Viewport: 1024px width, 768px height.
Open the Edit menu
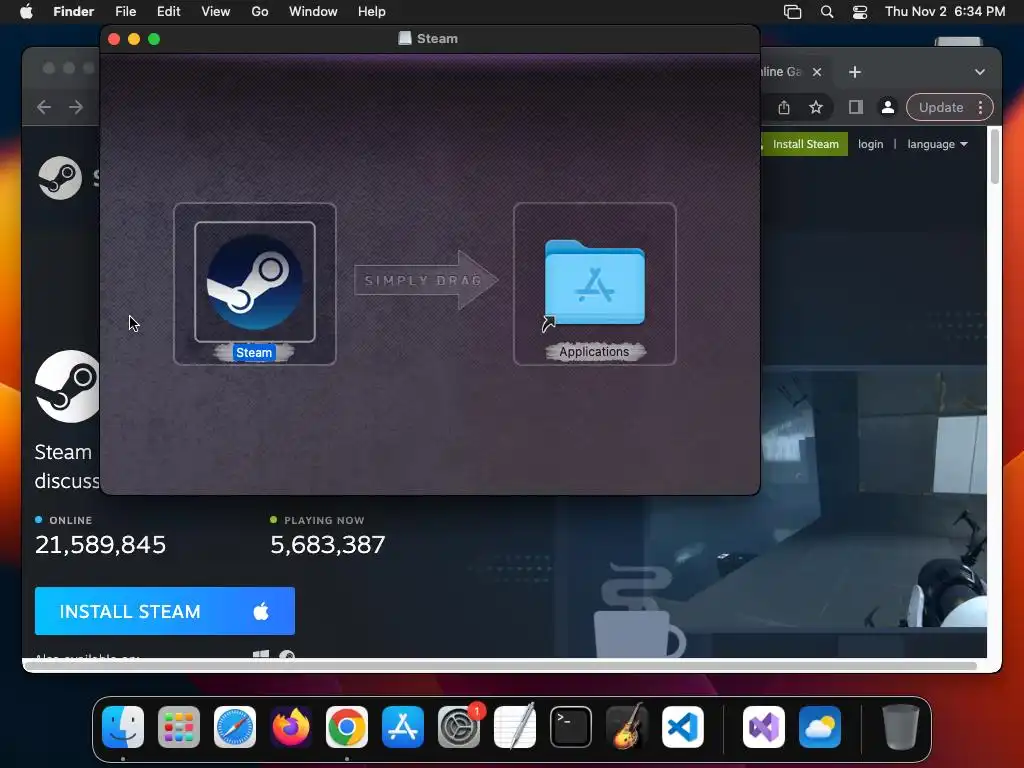point(168,12)
